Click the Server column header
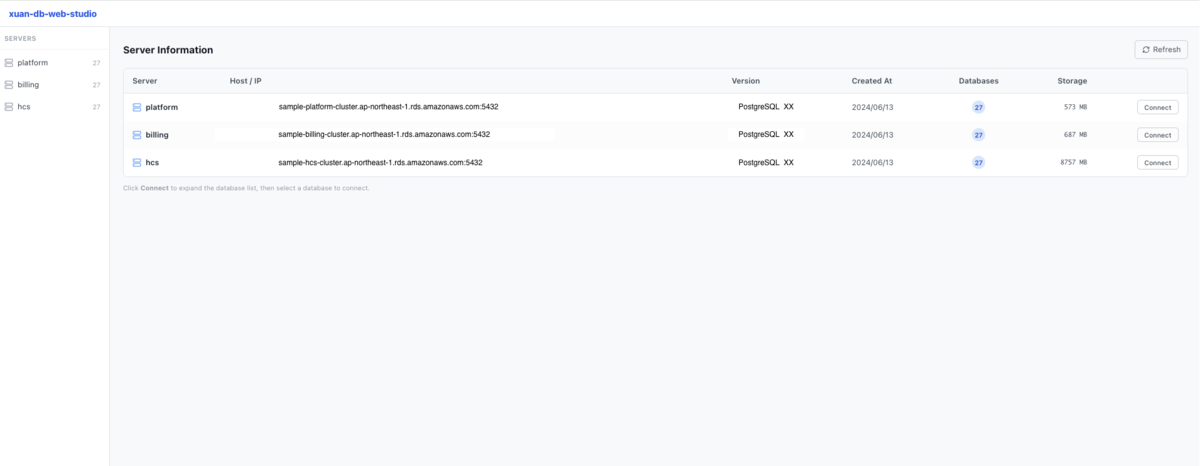Image resolution: width=1200 pixels, height=466 pixels. (x=145, y=81)
